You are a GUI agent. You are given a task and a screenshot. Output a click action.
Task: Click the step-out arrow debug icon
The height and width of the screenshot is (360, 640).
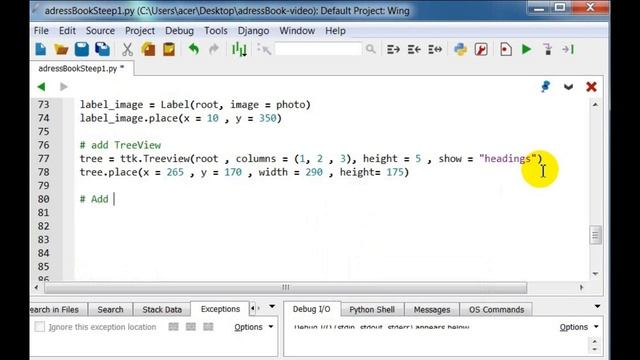568,49
